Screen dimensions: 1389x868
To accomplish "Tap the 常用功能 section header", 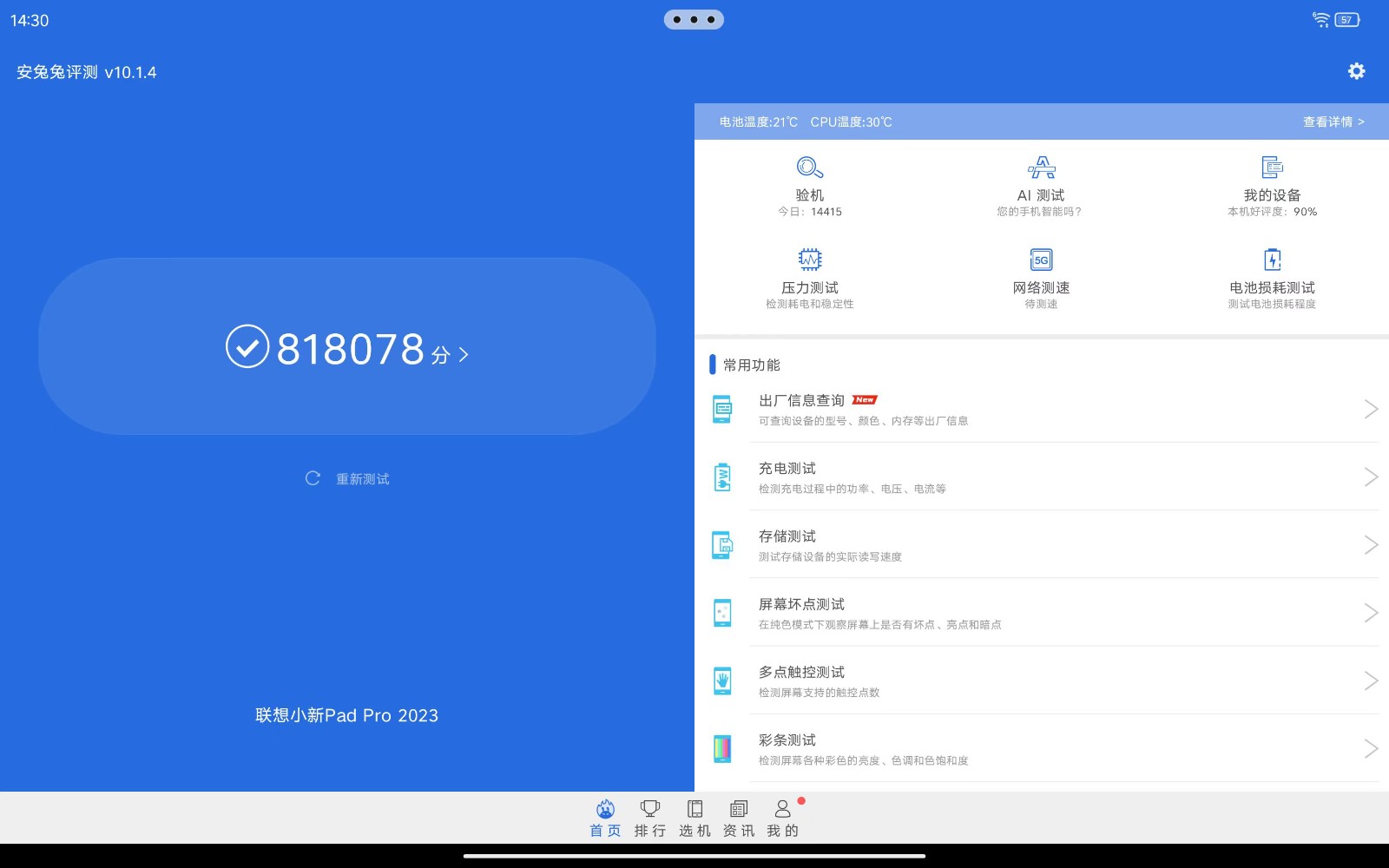I will pos(751,365).
